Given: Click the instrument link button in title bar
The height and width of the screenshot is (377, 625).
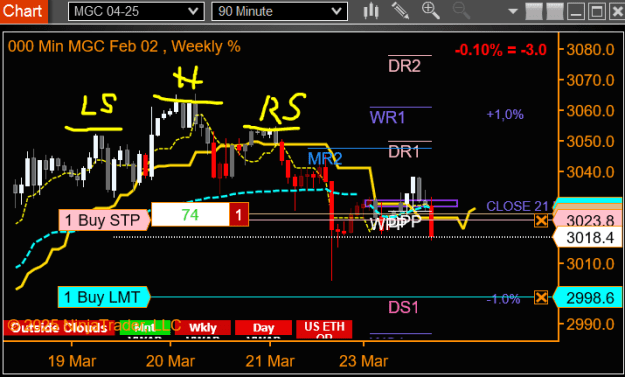Looking at the screenshot, I should pyautogui.click(x=534, y=11).
